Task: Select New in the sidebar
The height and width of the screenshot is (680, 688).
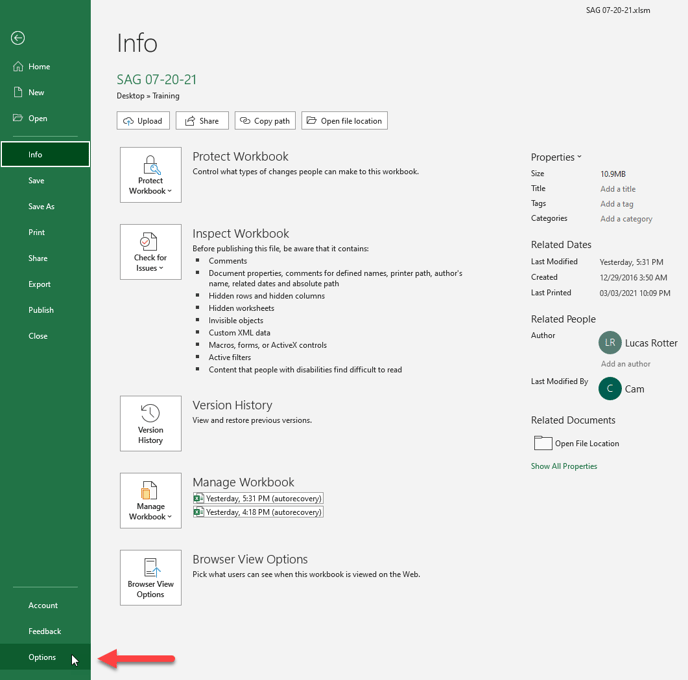Action: 36,92
